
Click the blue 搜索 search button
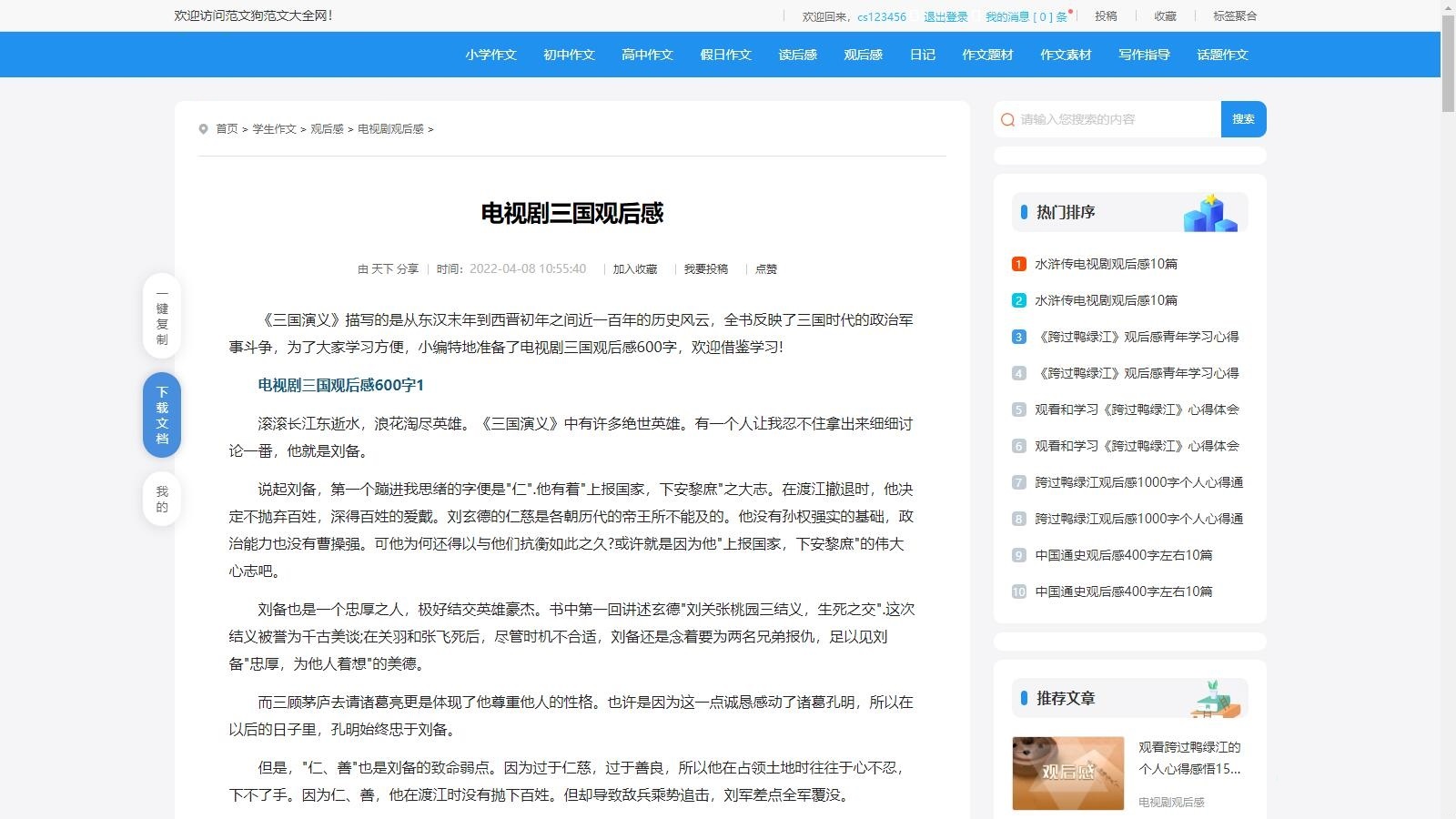(x=1244, y=119)
